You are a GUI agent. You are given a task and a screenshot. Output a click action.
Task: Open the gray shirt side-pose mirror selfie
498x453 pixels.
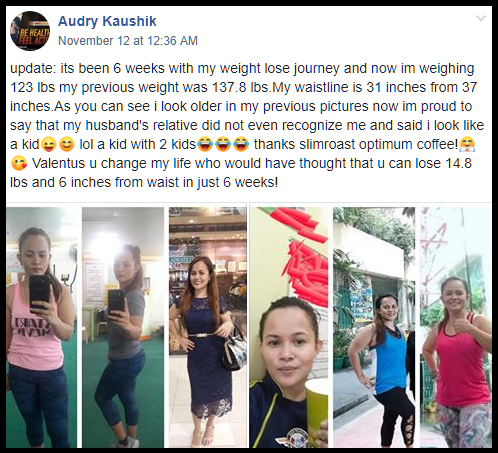(x=123, y=327)
